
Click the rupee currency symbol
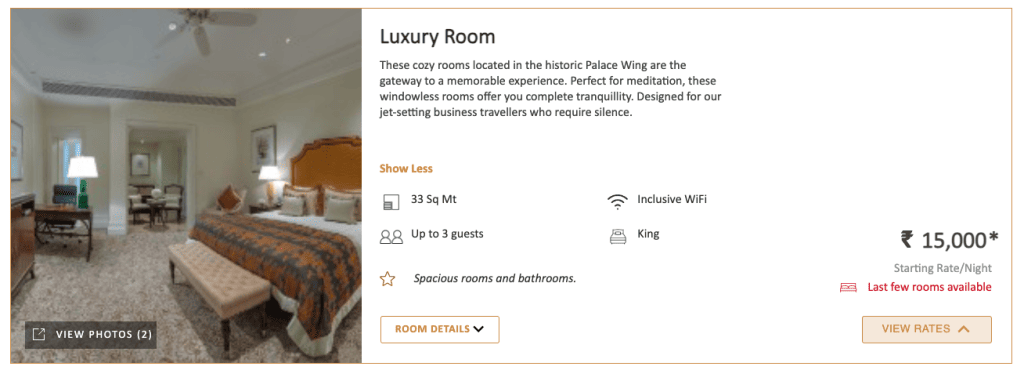click(x=906, y=239)
